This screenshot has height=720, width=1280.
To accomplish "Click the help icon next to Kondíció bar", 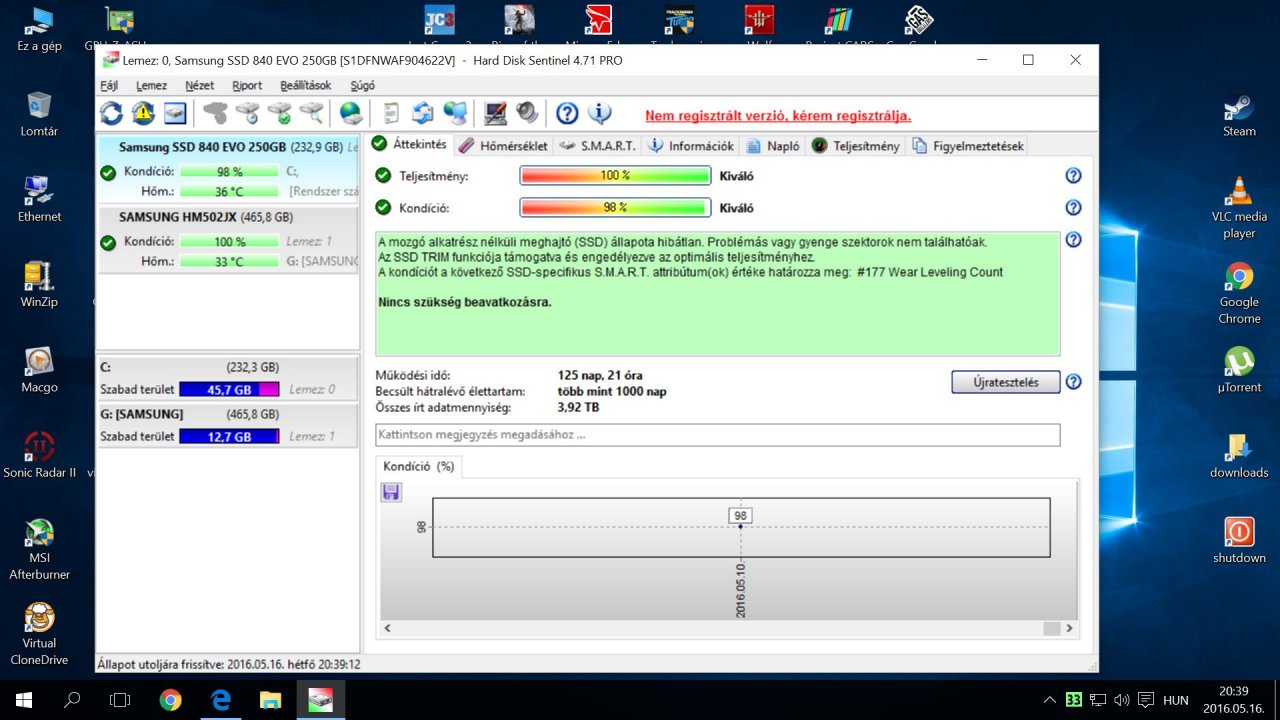I will pyautogui.click(x=1073, y=208).
